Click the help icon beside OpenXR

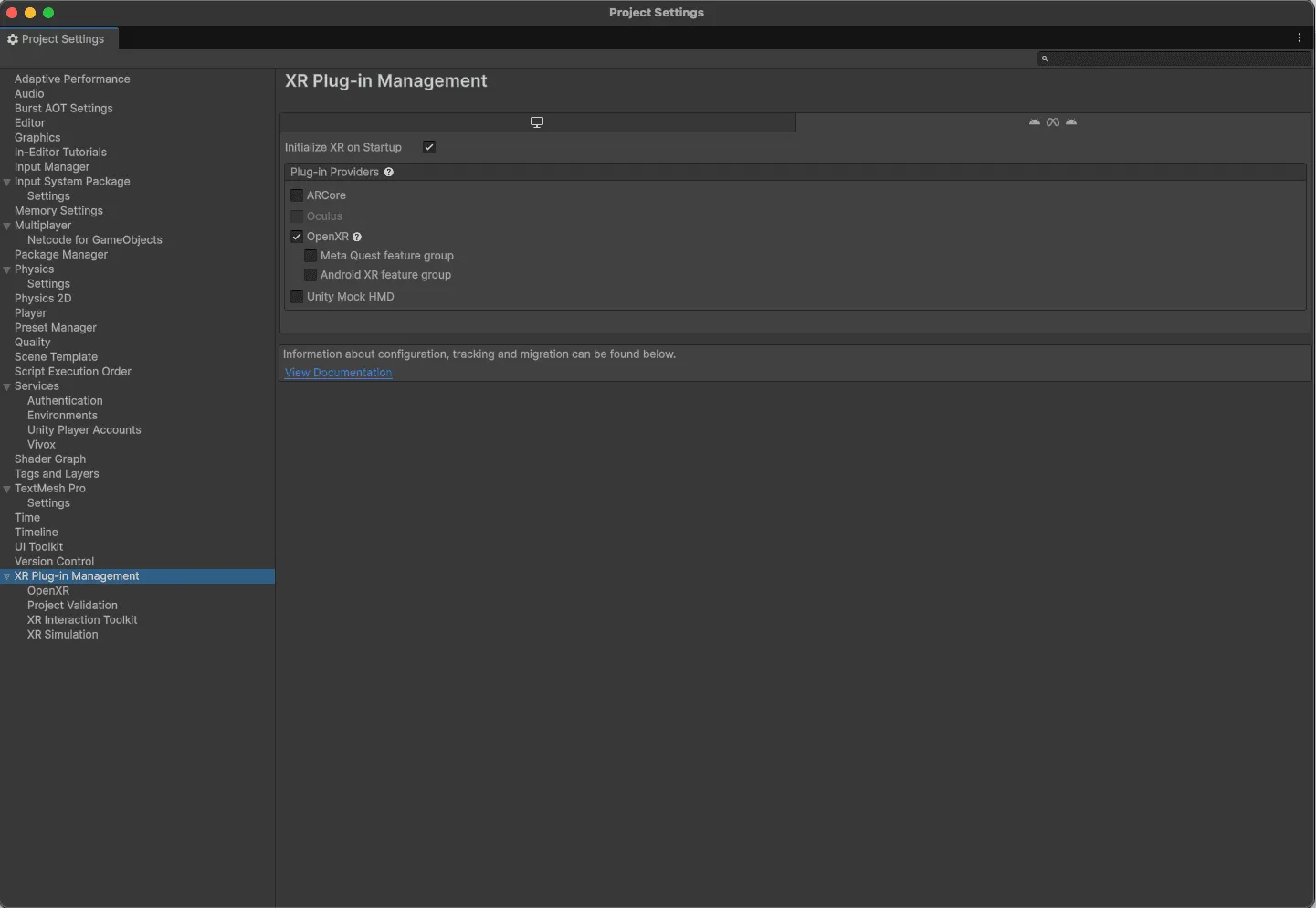(x=357, y=238)
